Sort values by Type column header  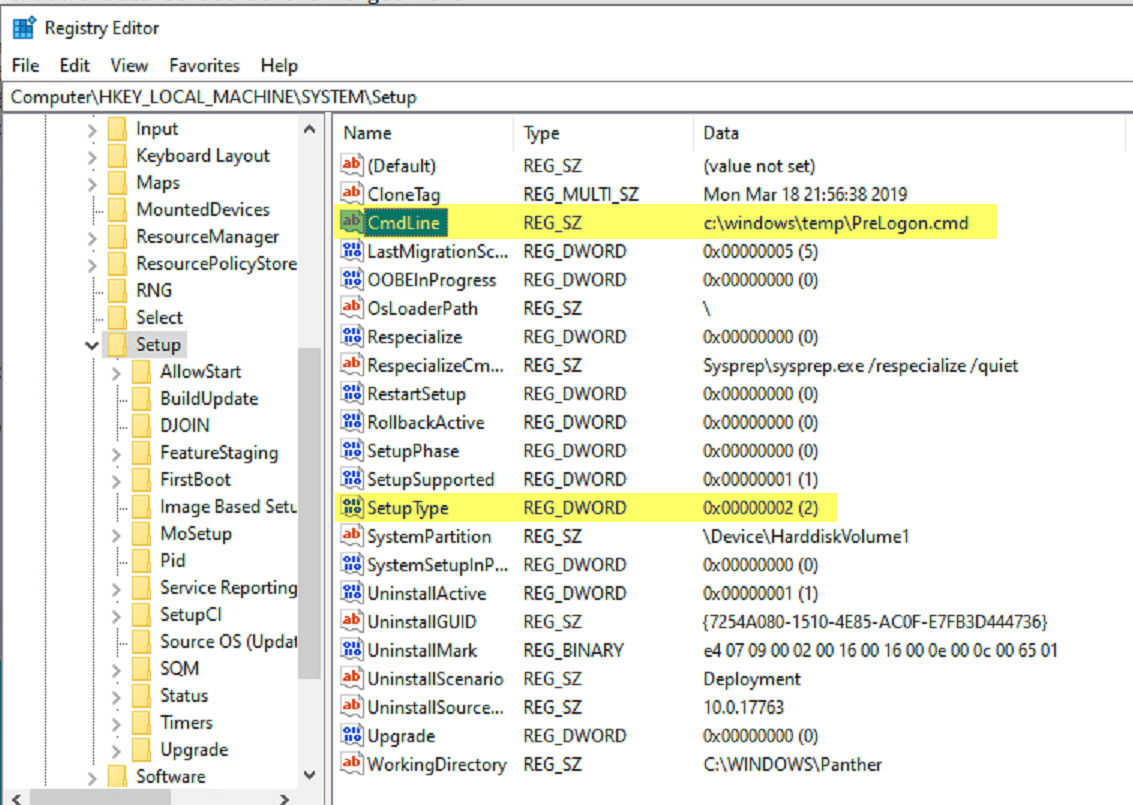pyautogui.click(x=604, y=133)
